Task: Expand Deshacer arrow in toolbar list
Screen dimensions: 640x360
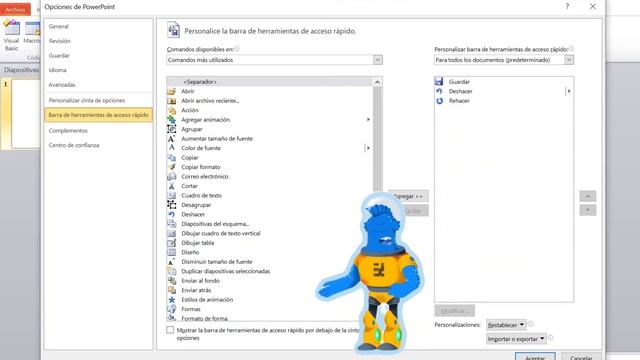Action: tap(569, 91)
